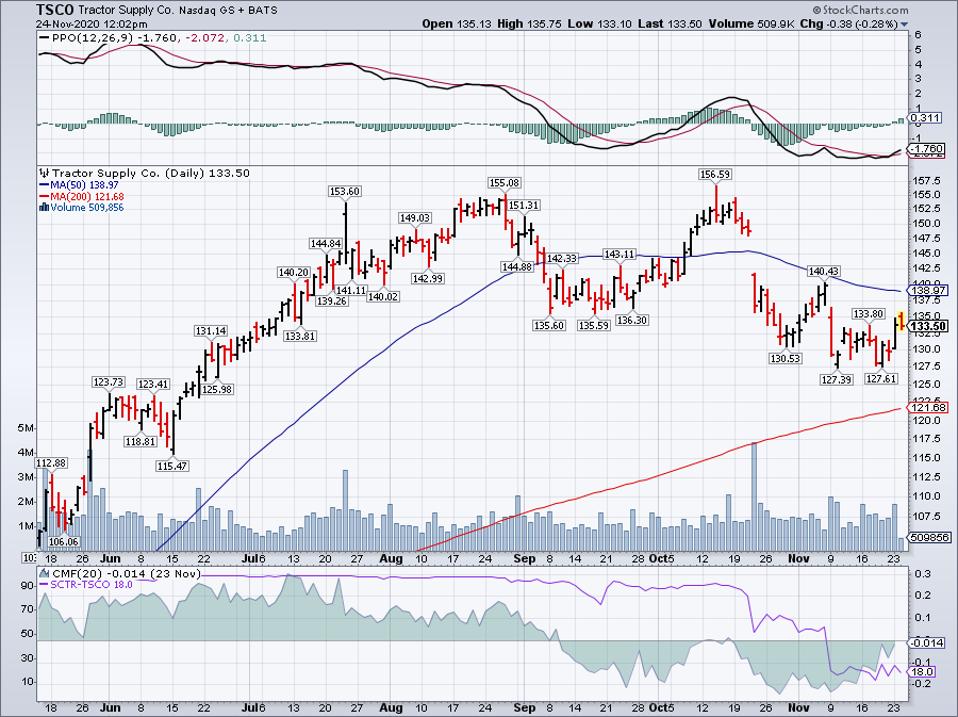Click the 133.81 low price label
The width and height of the screenshot is (958, 717).
(300, 336)
